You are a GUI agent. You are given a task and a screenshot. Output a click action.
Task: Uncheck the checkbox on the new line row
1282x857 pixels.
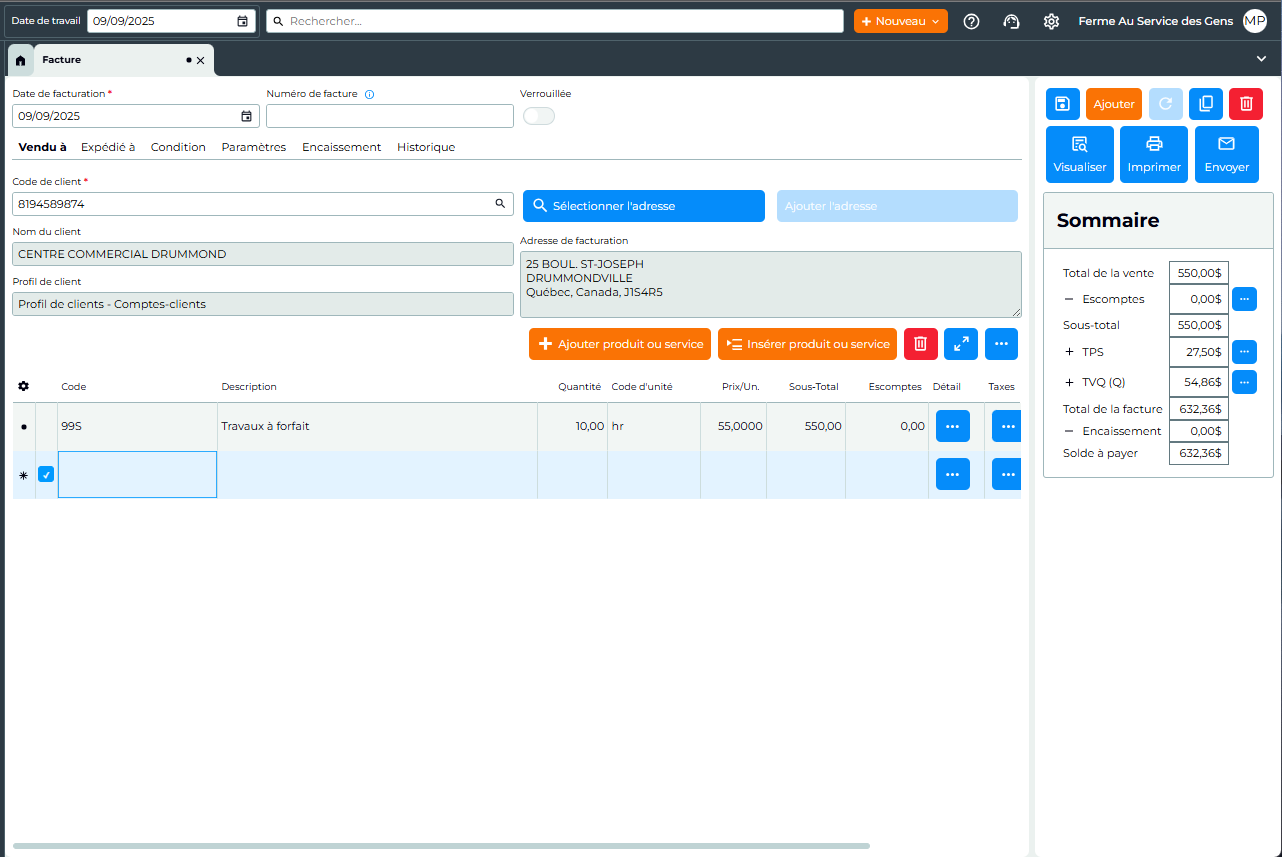pos(46,475)
